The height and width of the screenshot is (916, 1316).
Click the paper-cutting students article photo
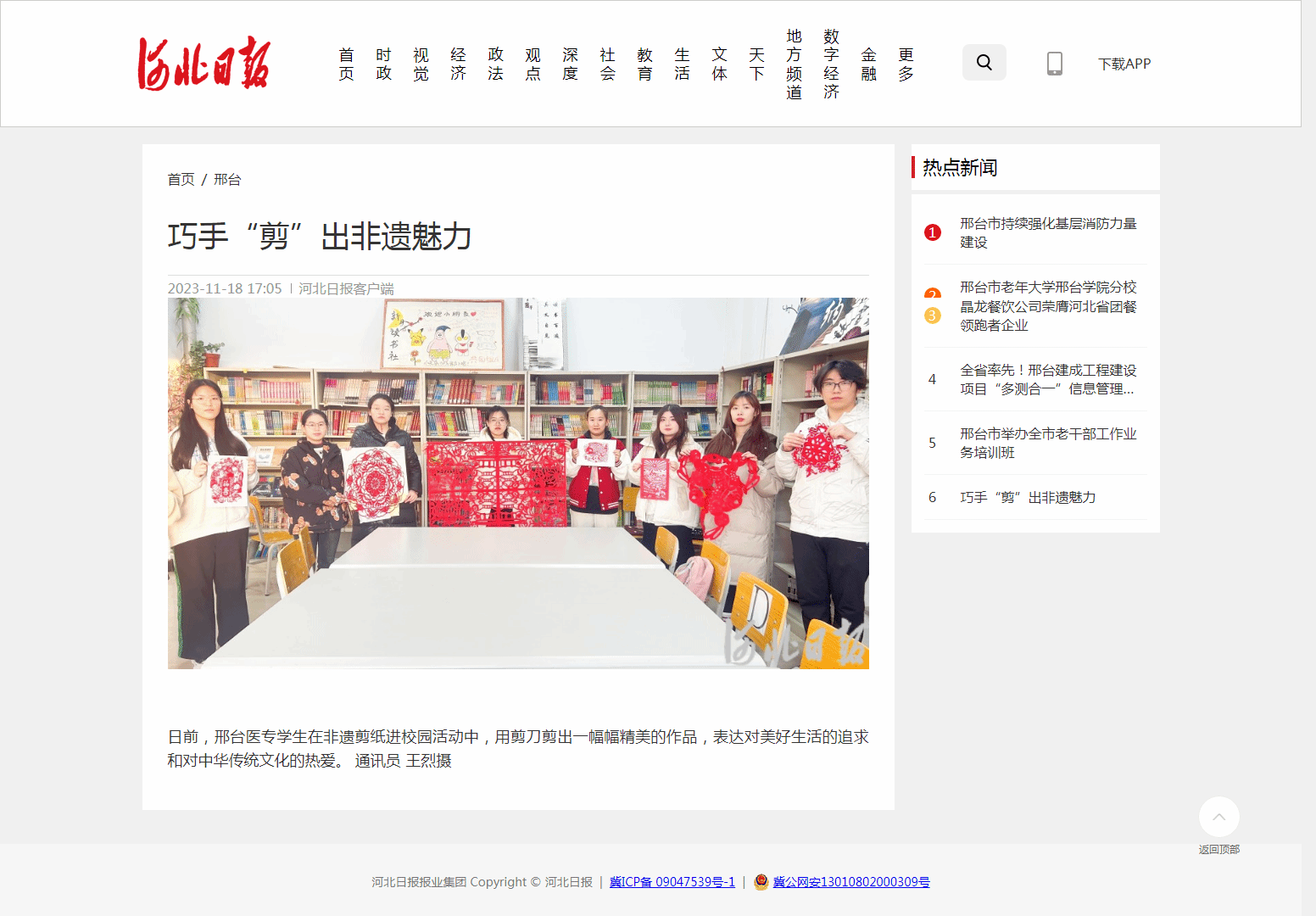click(x=518, y=483)
